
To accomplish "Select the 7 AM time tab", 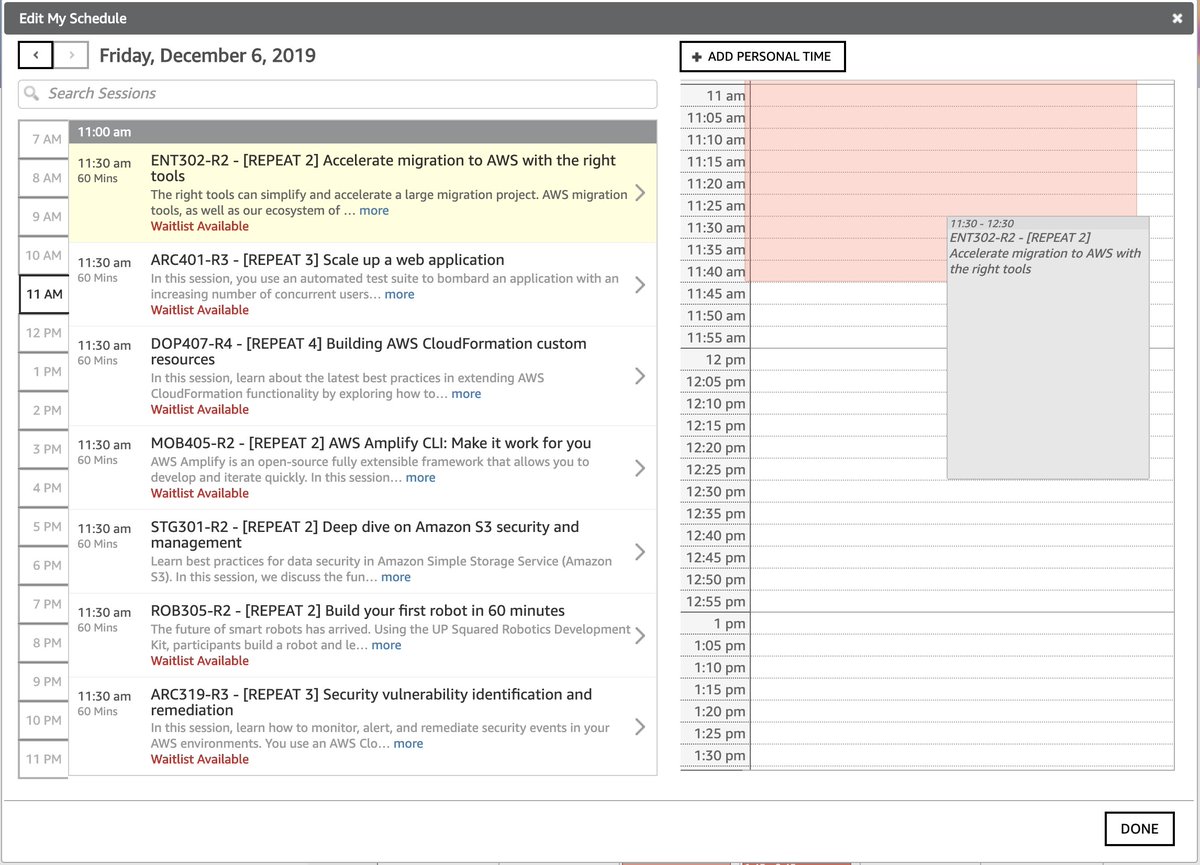I will click(x=44, y=139).
